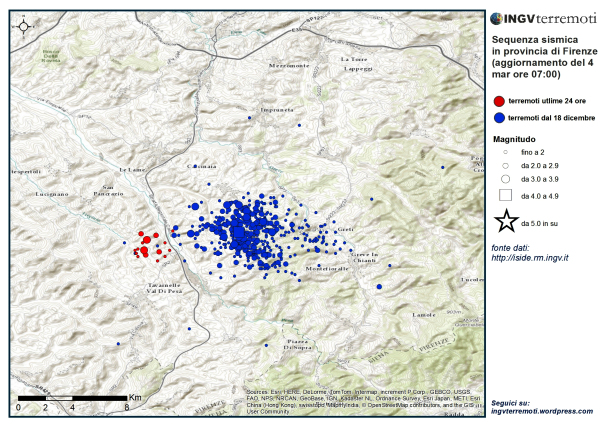The height and width of the screenshot is (427, 604).
Task: Select the square symbol for magnitude 4.0–4.9
Action: point(506,194)
